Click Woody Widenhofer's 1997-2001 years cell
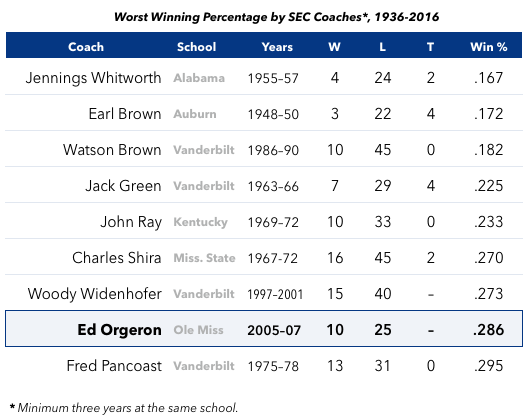This screenshot has height=420, width=527. pos(275,294)
